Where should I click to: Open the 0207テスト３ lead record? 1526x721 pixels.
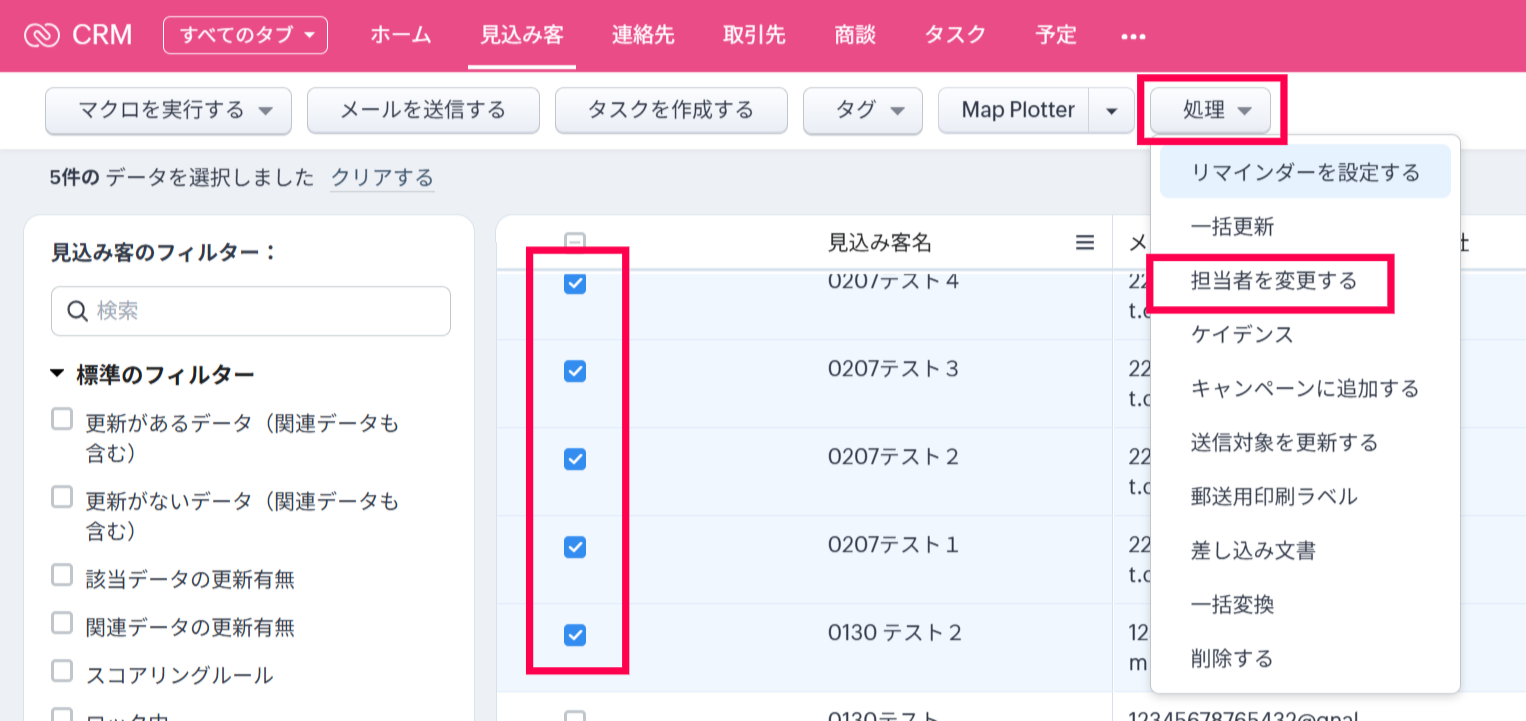coord(892,369)
